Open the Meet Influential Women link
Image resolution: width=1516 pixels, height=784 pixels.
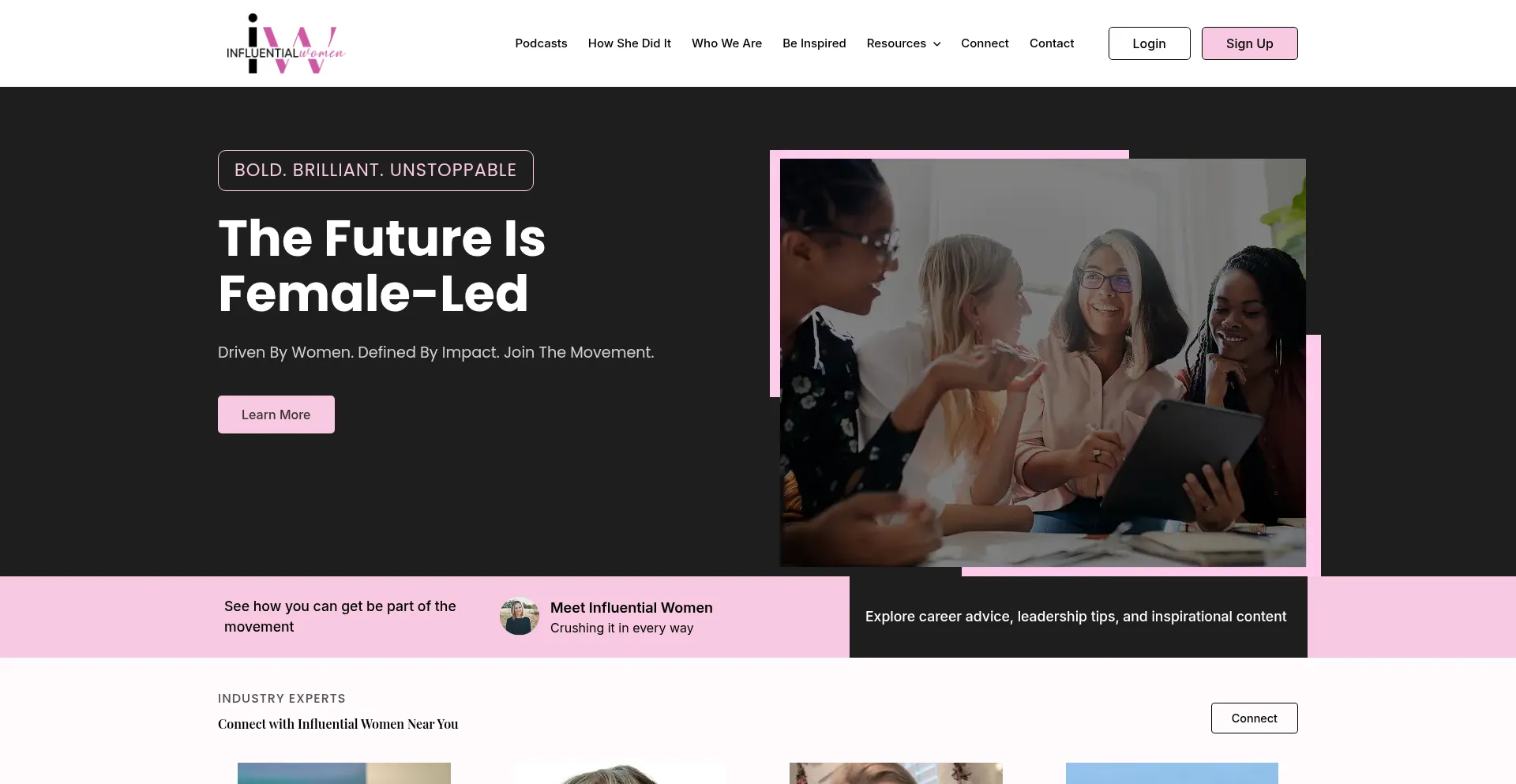[631, 608]
